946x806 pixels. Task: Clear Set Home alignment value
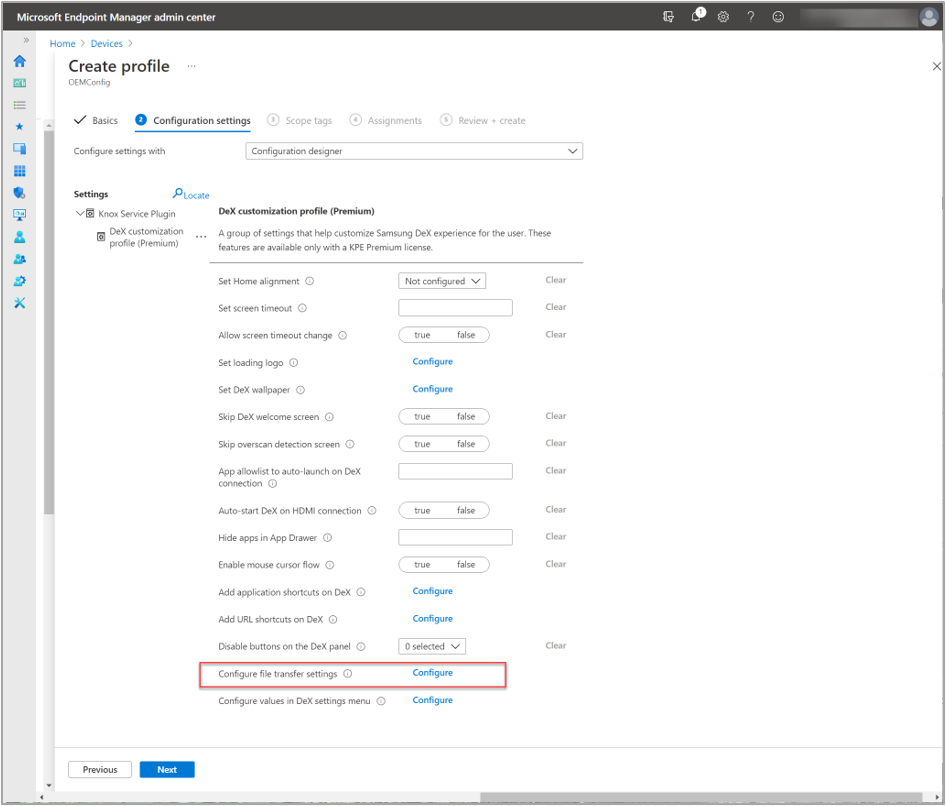tap(556, 280)
